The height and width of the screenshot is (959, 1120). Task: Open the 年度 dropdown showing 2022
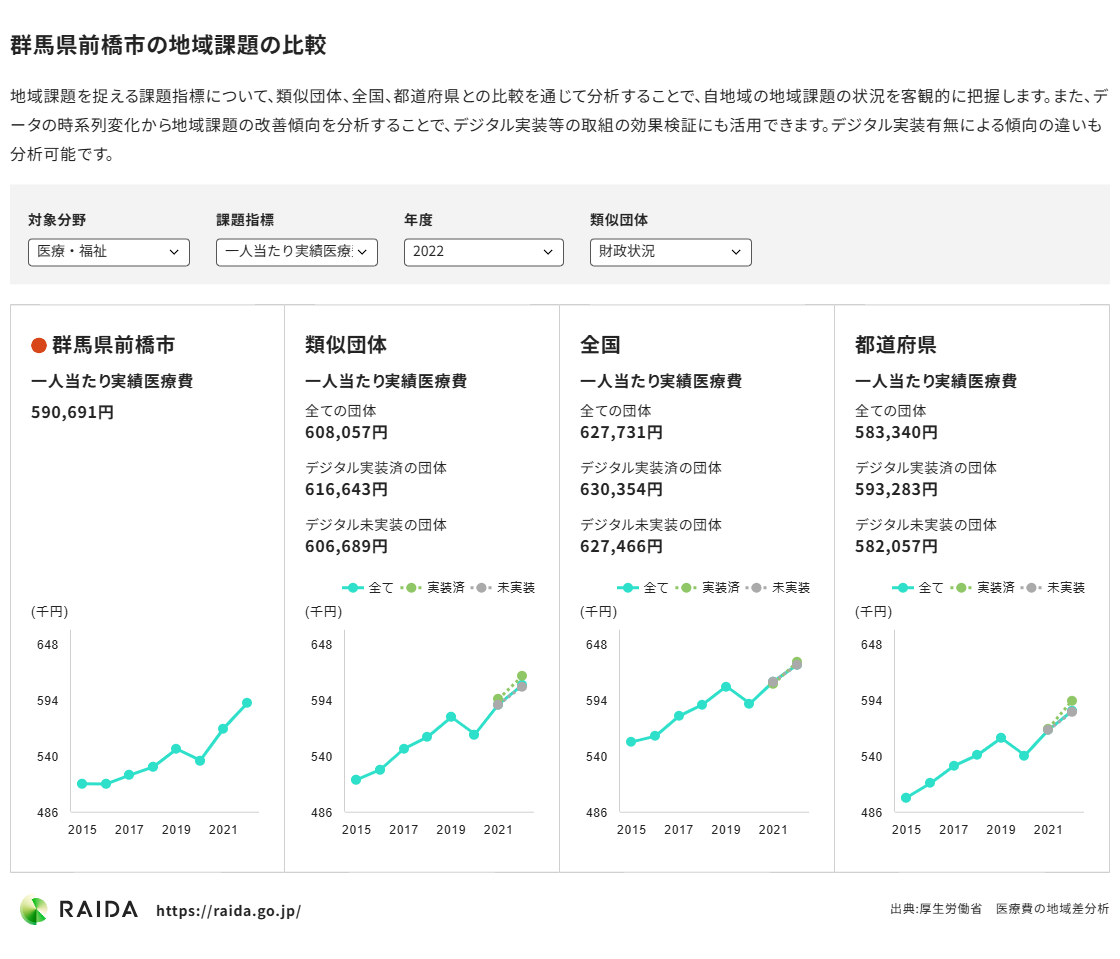coord(484,252)
